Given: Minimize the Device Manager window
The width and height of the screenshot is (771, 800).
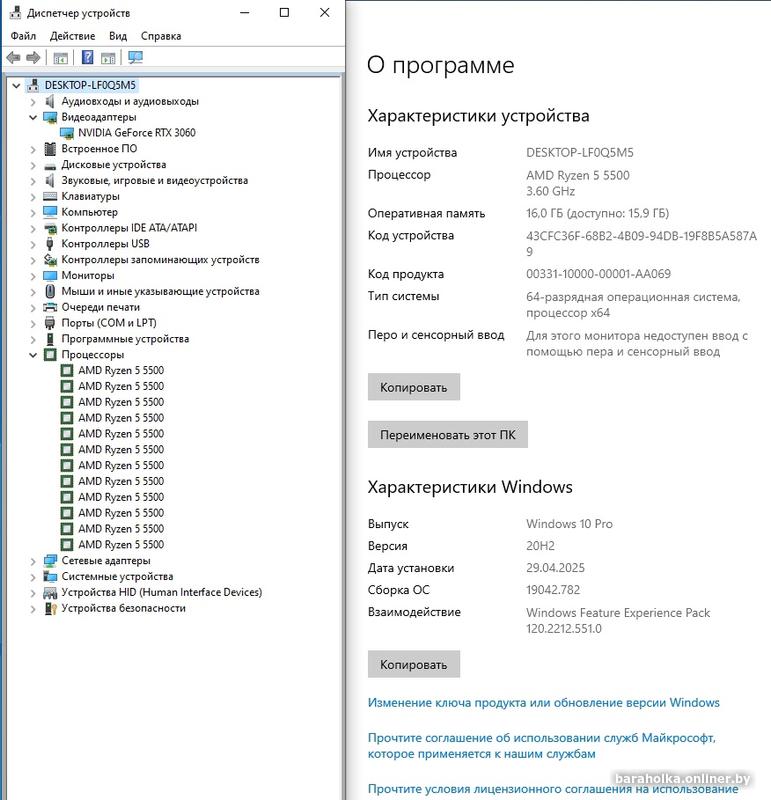Looking at the screenshot, I should click(245, 13).
